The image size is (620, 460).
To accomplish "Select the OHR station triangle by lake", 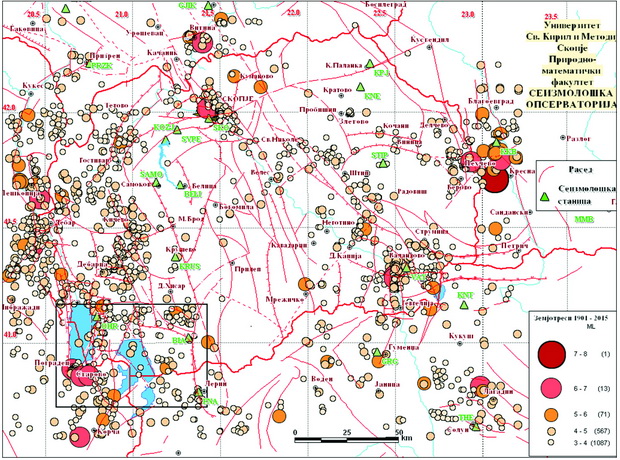I will click(97, 317).
